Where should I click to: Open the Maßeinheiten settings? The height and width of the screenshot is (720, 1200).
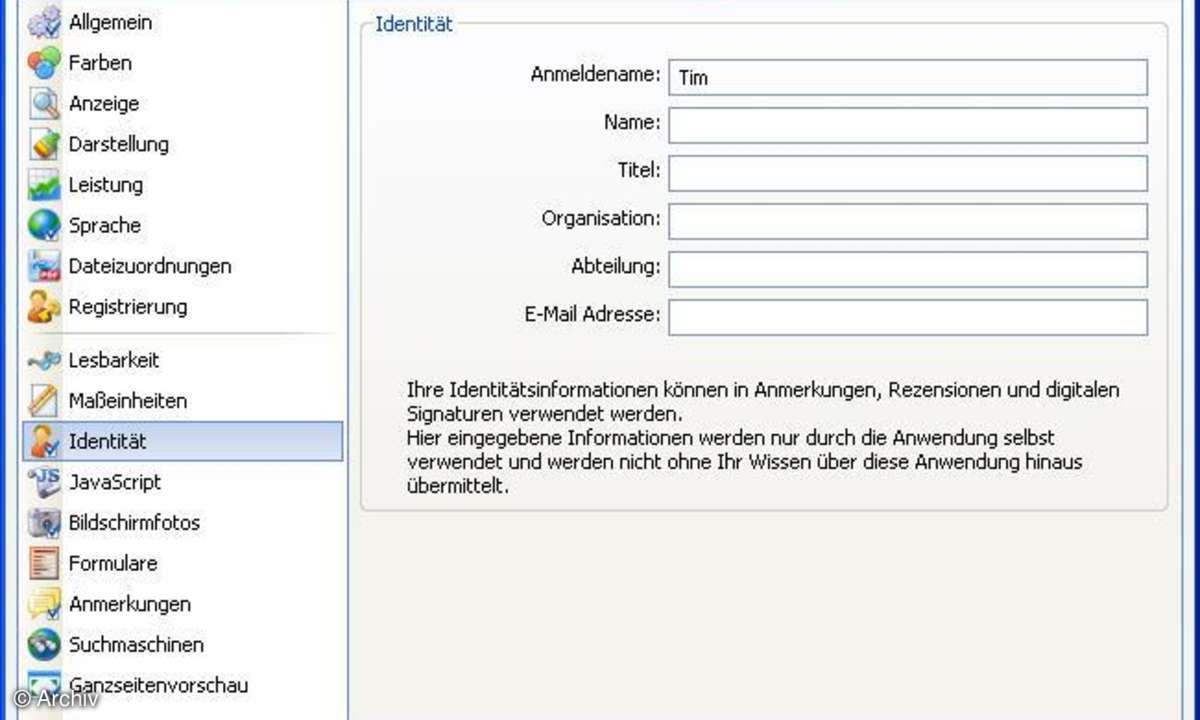point(182,401)
